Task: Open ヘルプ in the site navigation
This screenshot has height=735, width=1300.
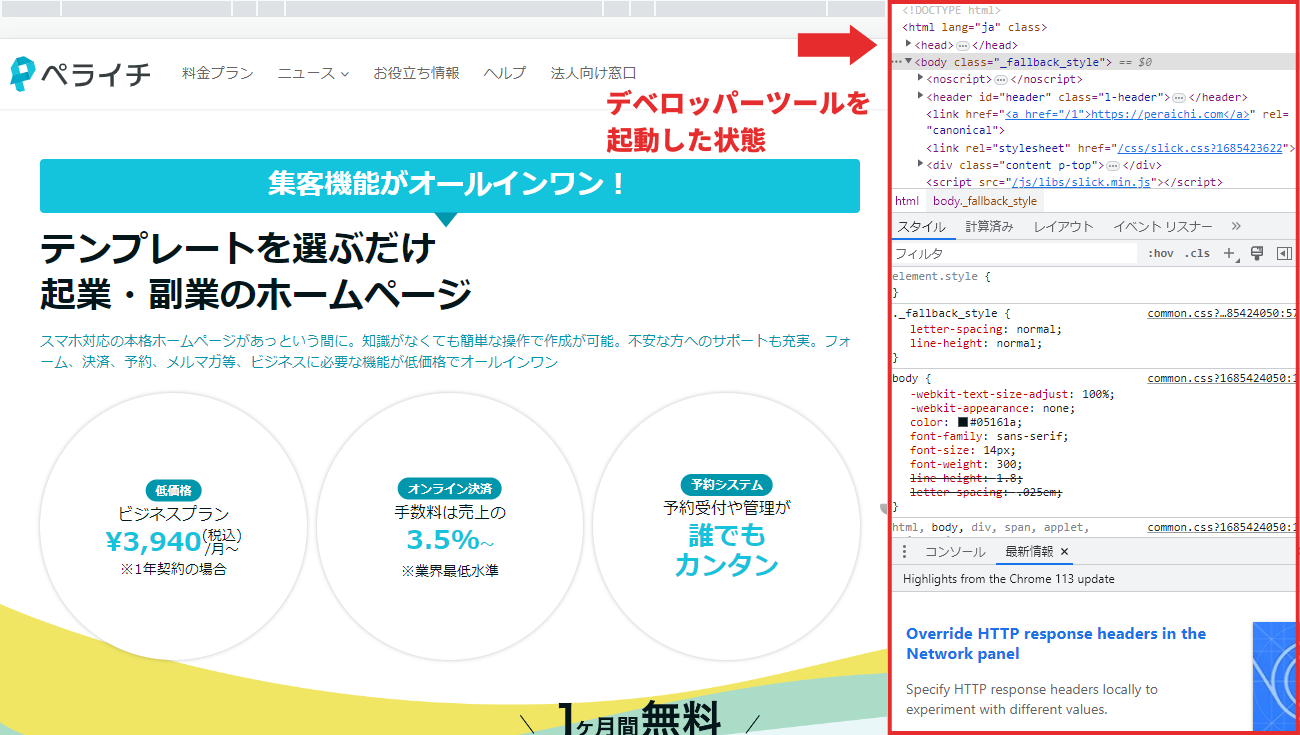Action: pyautogui.click(x=505, y=73)
